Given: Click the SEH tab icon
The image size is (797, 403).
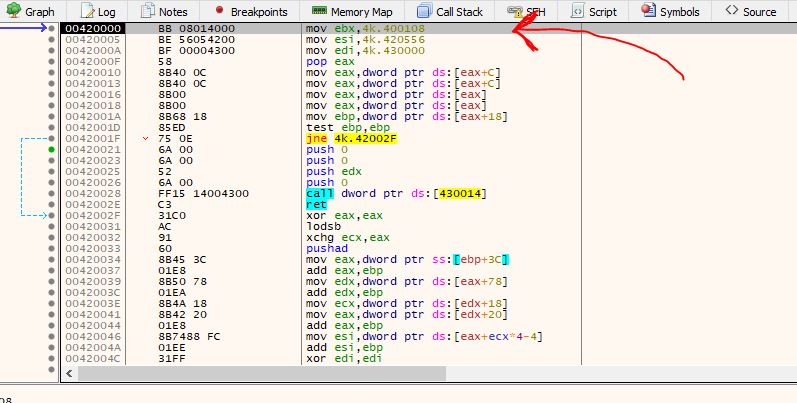Looking at the screenshot, I should (x=514, y=11).
